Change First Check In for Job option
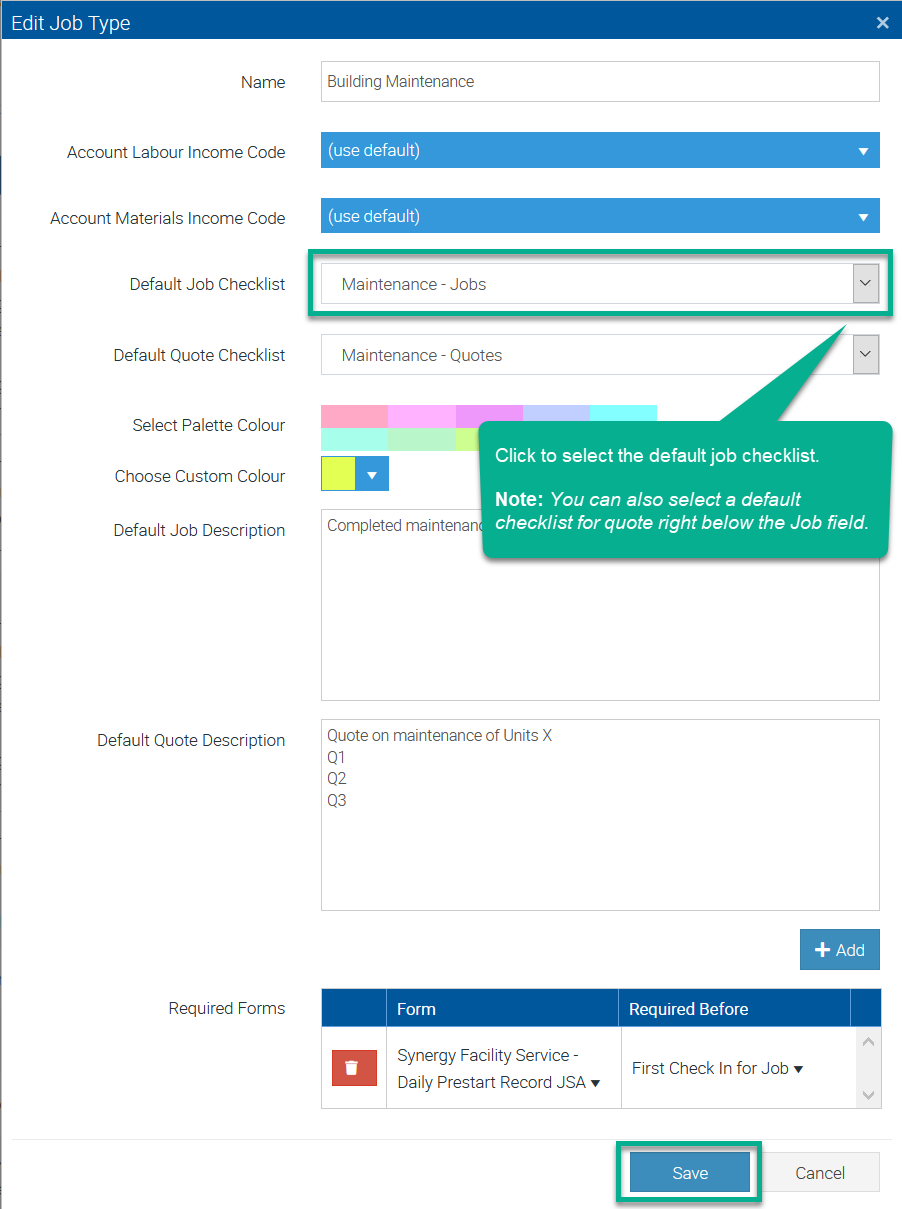The width and height of the screenshot is (902, 1209). 717,1068
